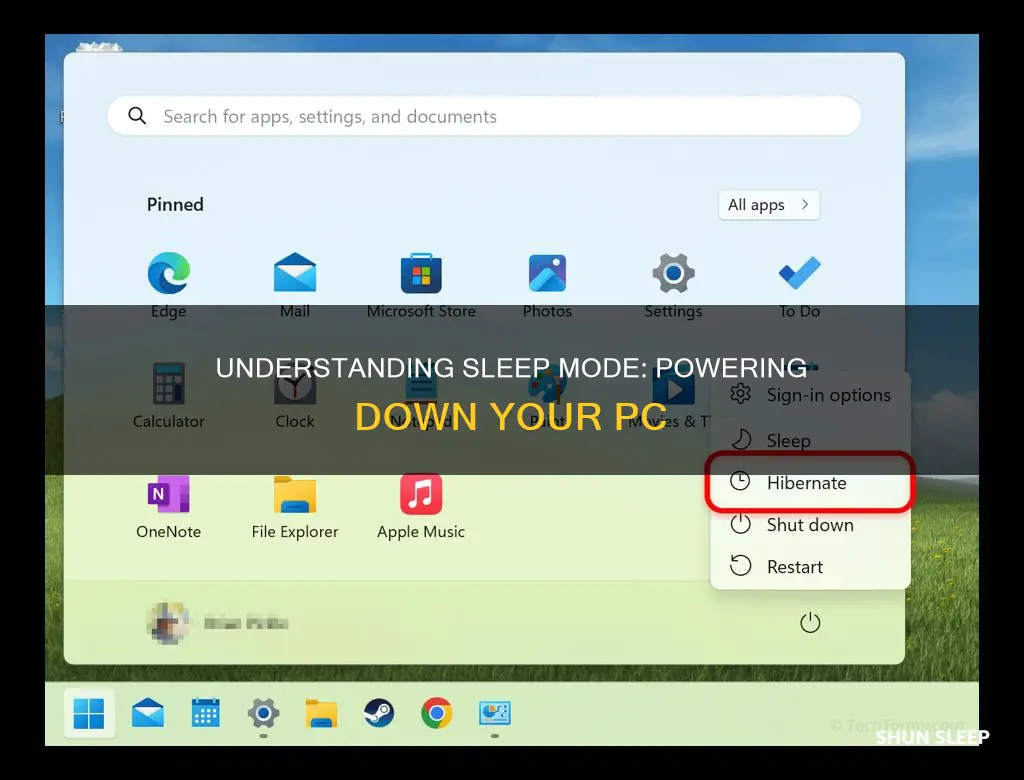Select Hibernate in the power menu

(x=810, y=483)
